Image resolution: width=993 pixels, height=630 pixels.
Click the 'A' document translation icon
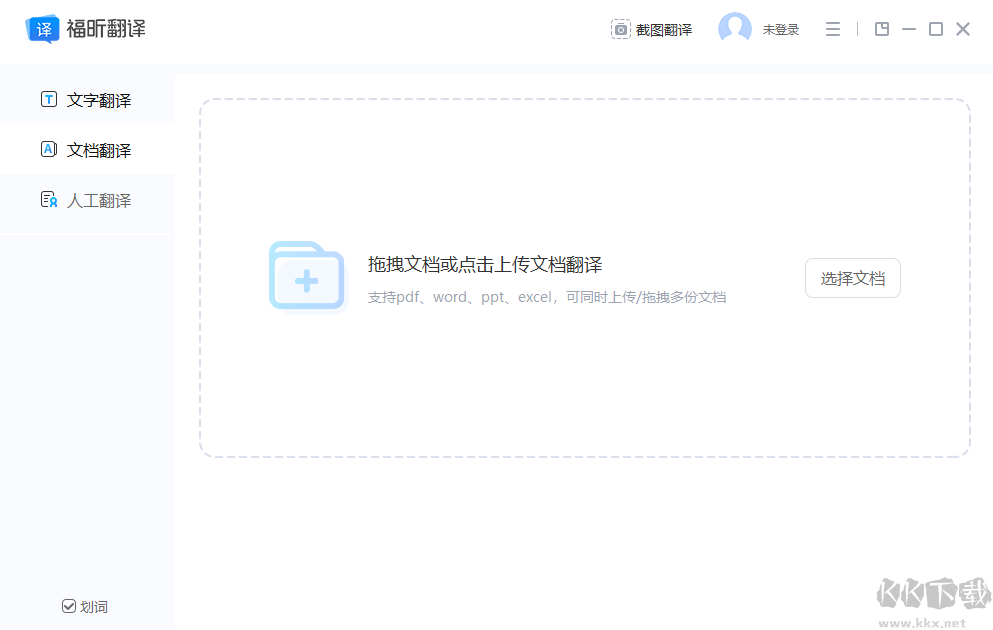[48, 149]
